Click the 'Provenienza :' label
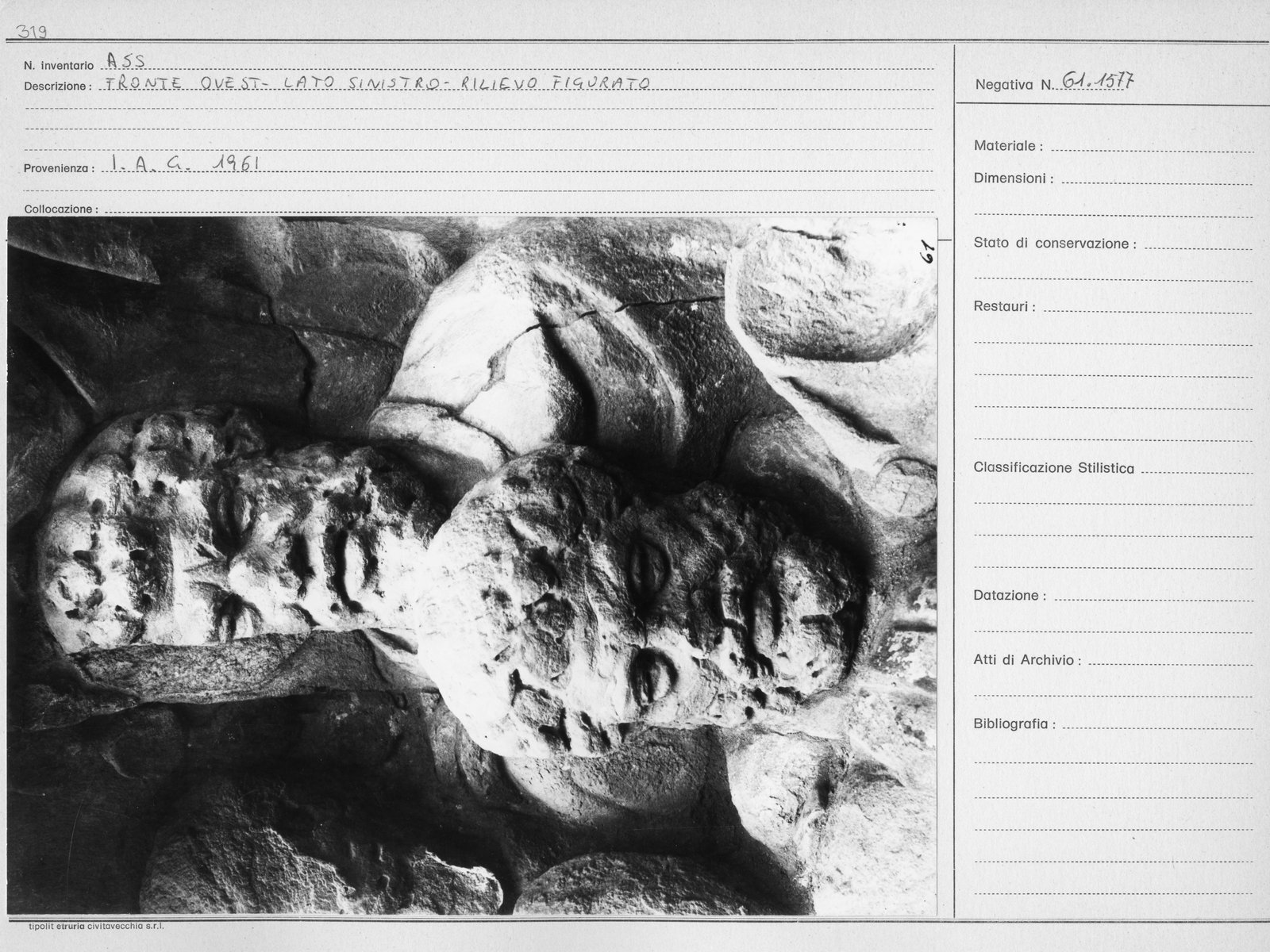This screenshot has width=1270, height=952. point(60,169)
